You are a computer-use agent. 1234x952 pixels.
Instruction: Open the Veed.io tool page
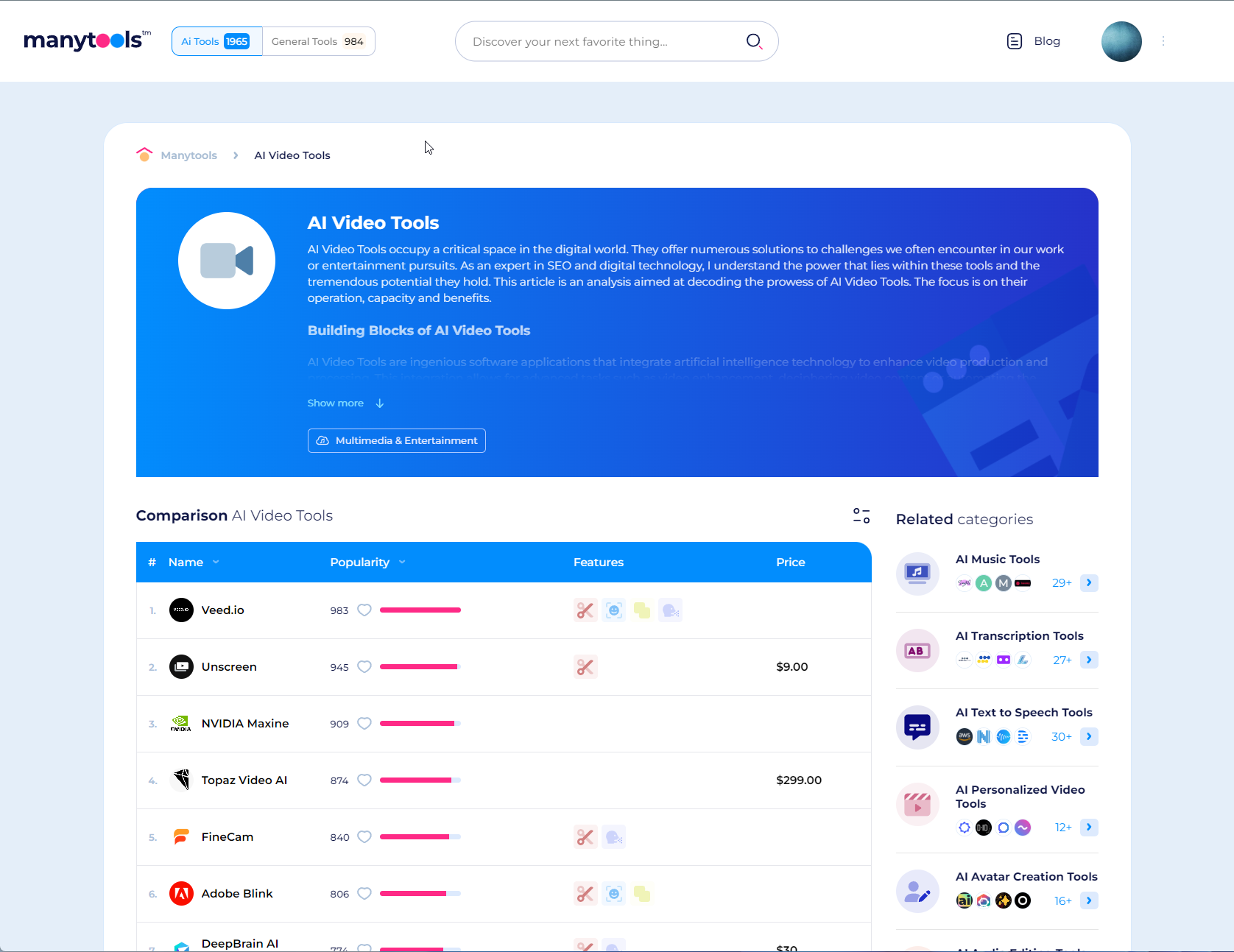[223, 610]
